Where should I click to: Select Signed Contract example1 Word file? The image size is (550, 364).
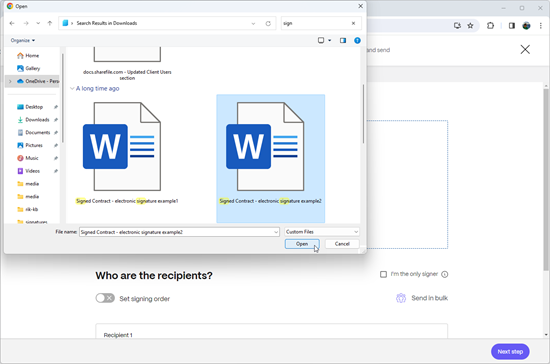(x=127, y=153)
